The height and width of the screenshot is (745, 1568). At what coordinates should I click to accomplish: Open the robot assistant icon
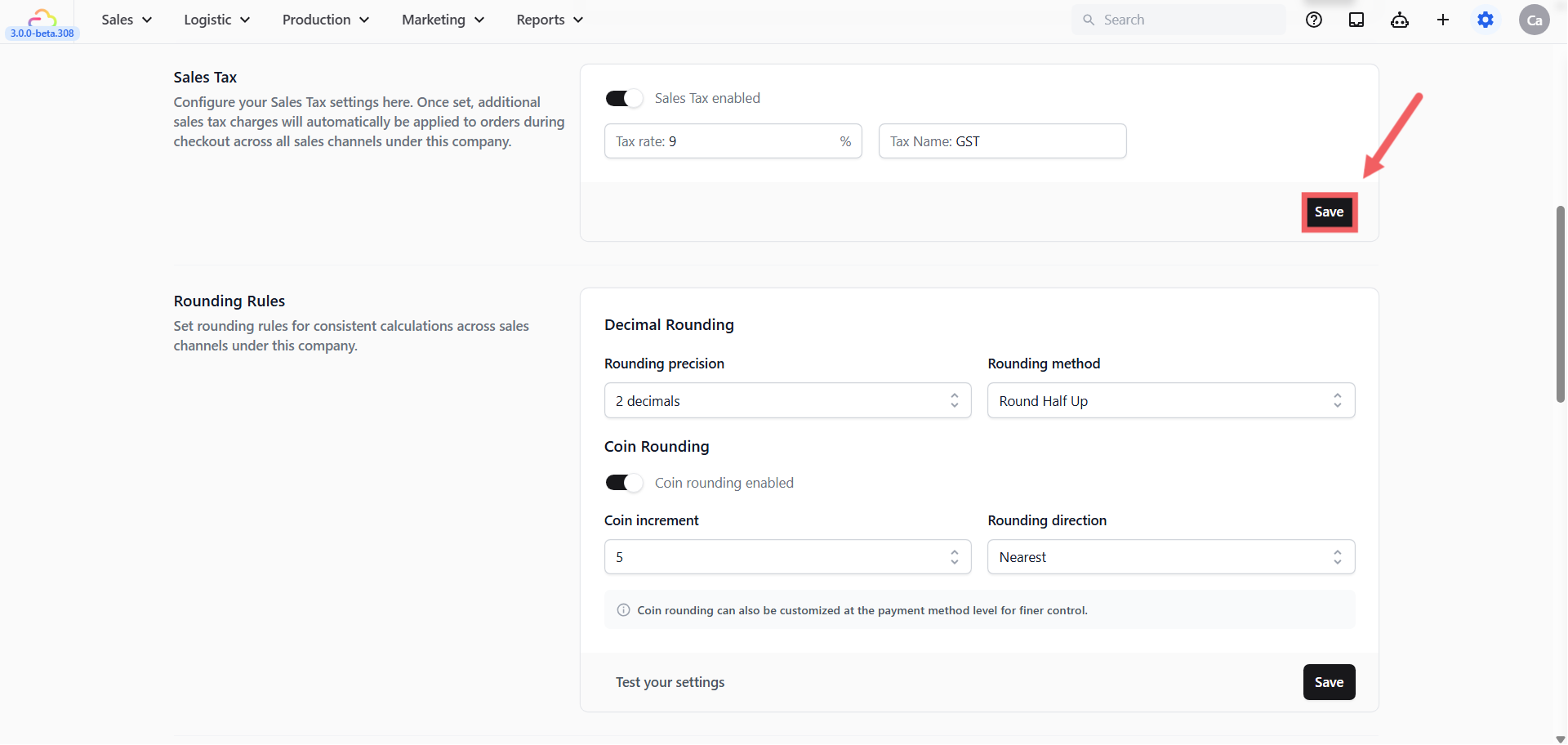[1400, 20]
